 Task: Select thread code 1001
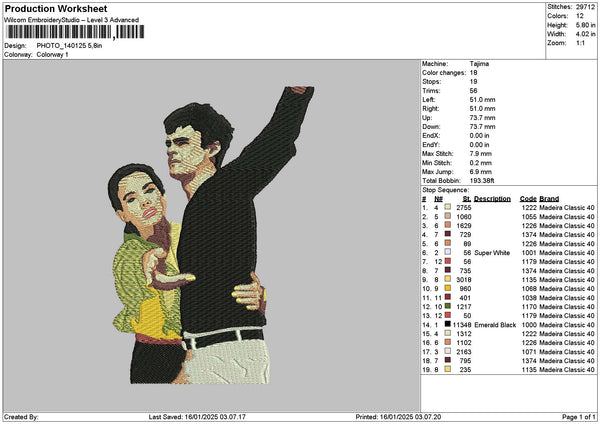pyautogui.click(x=529, y=253)
